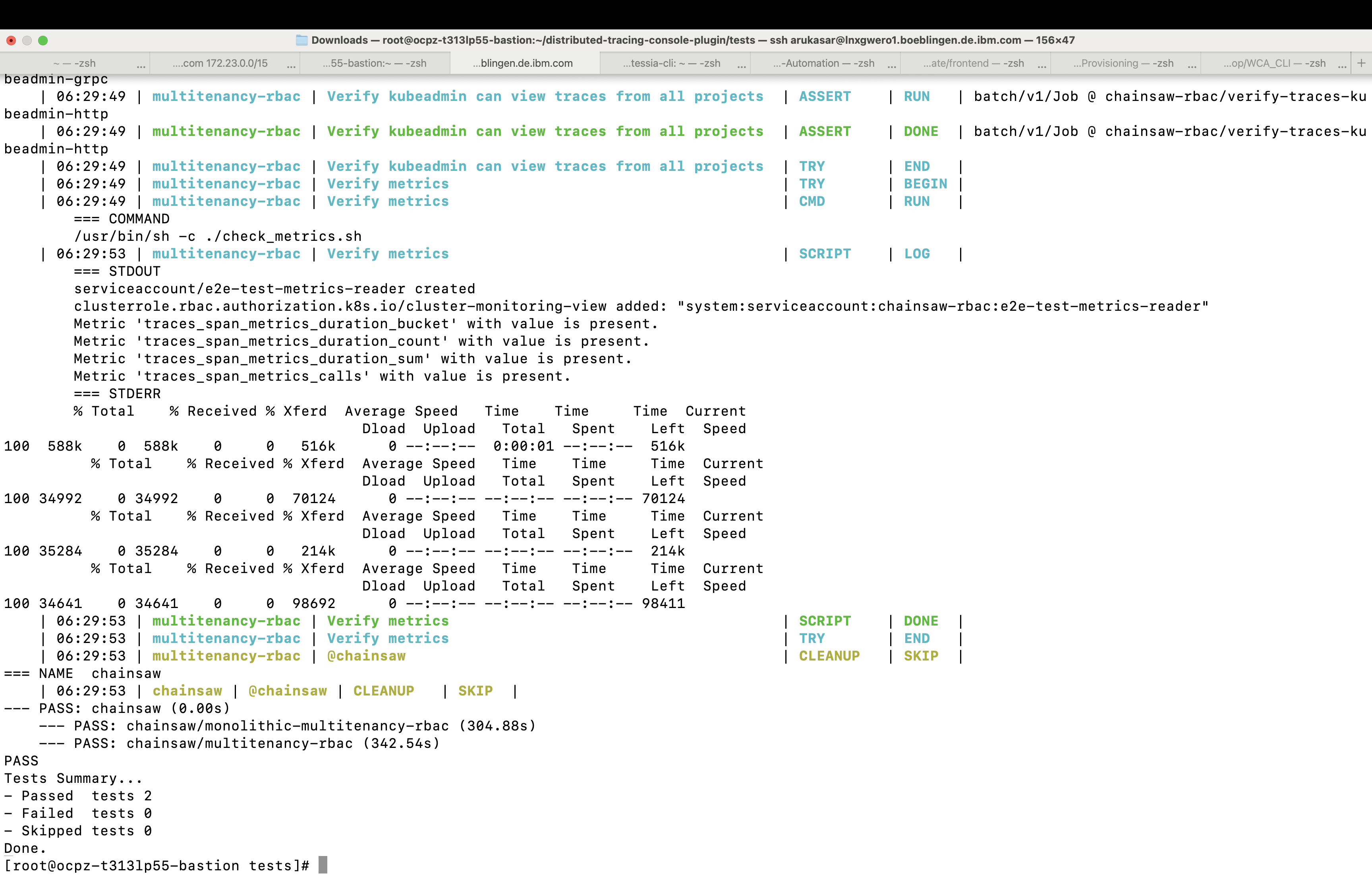The height and width of the screenshot is (887, 1372).
Task: Open the ate/frontend terminal tab
Action: point(973,63)
